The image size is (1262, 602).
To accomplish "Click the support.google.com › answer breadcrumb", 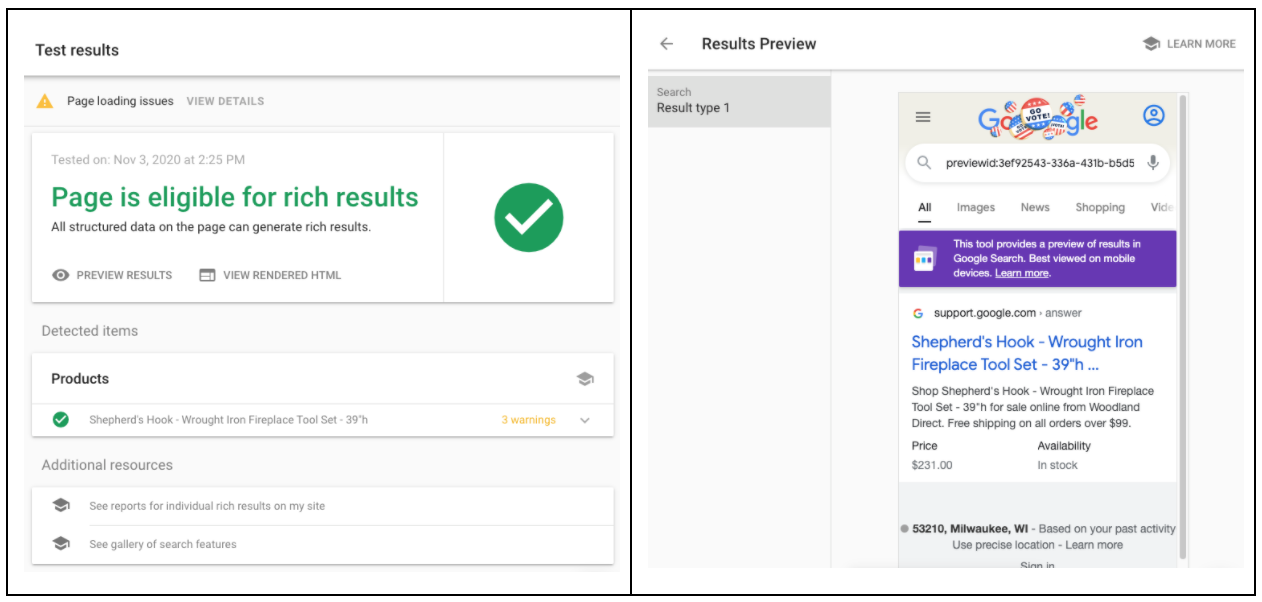I will (1008, 313).
